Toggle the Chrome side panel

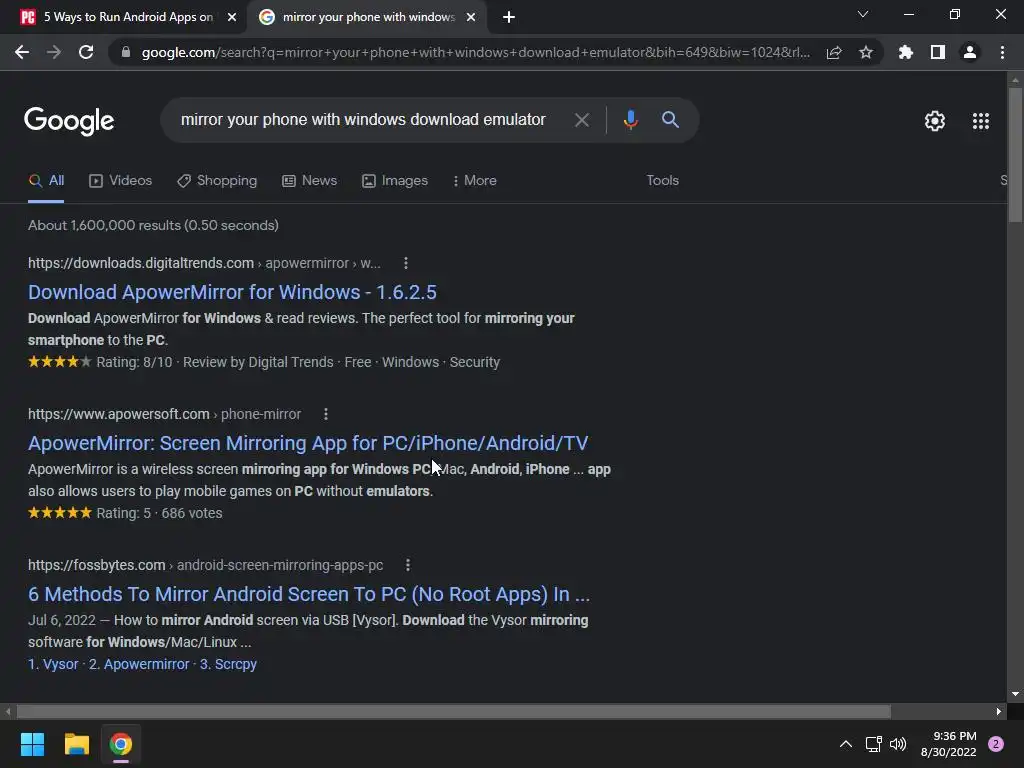point(938,52)
